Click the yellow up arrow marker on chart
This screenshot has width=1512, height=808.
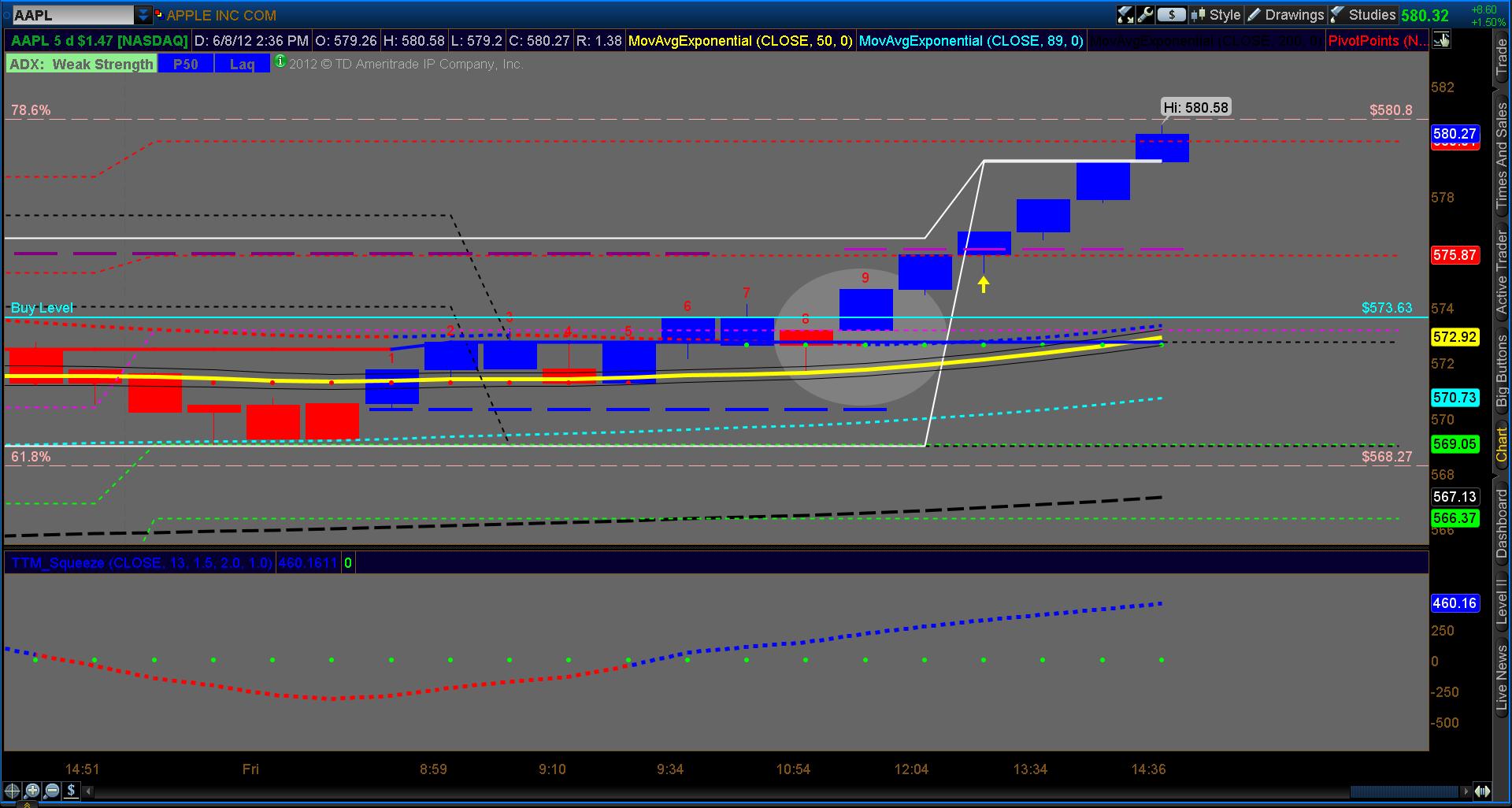[x=984, y=283]
